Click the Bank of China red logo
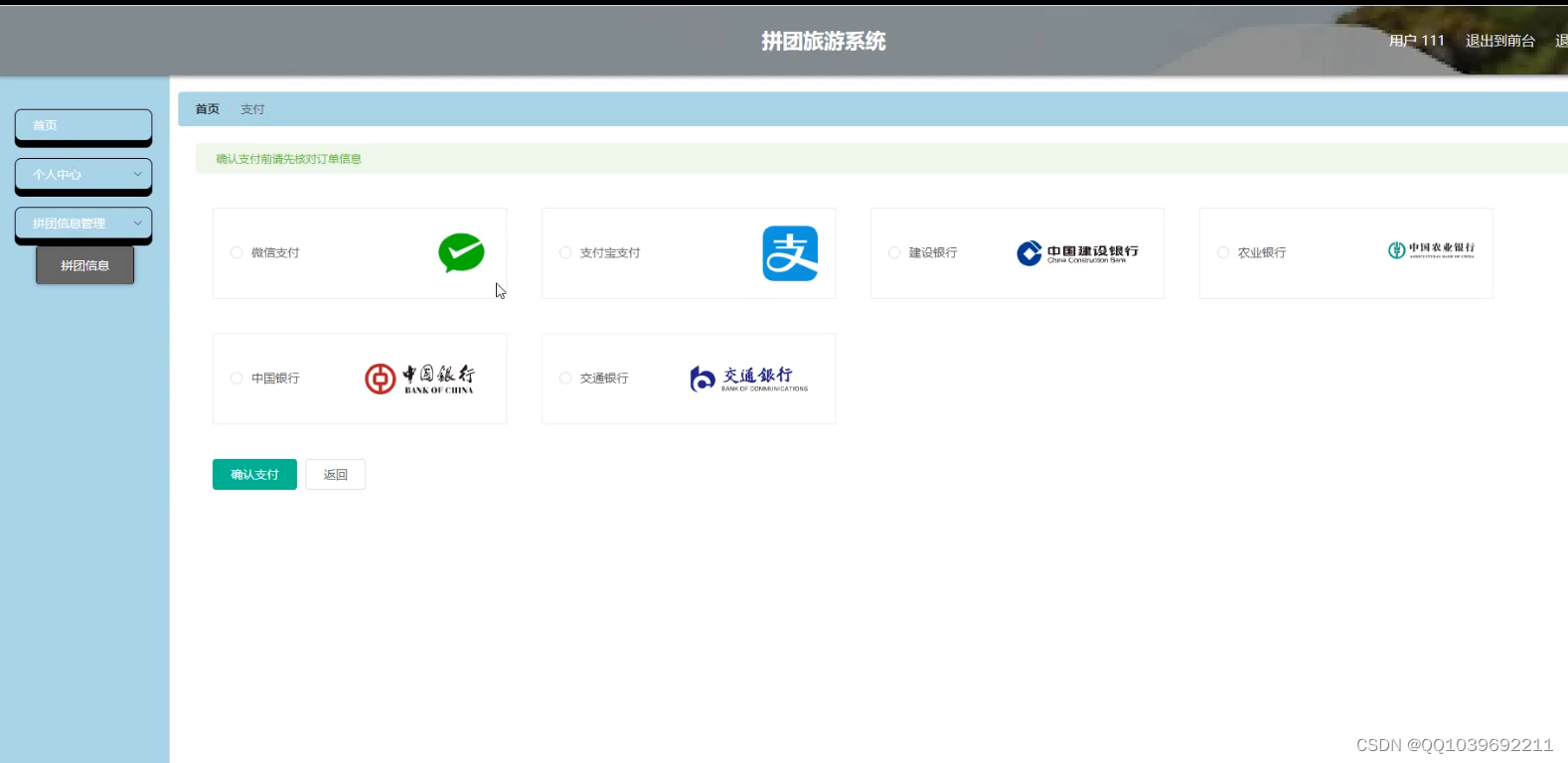 419,379
